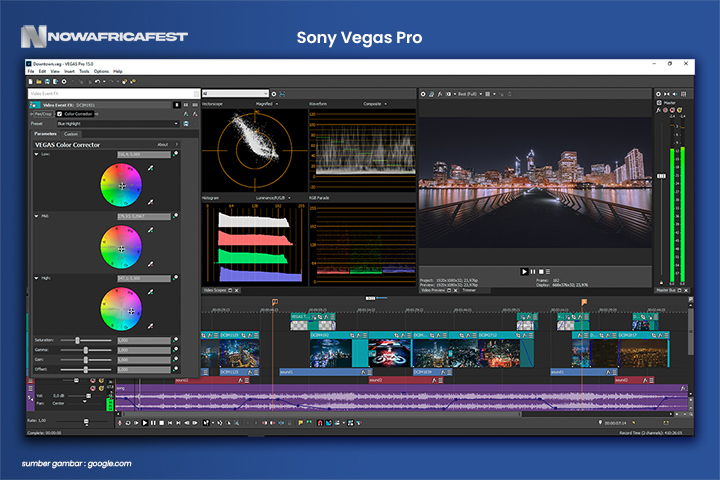Viewport: 720px width, 480px height.
Task: Click the Undo arrow in main toolbar
Action: [97, 82]
